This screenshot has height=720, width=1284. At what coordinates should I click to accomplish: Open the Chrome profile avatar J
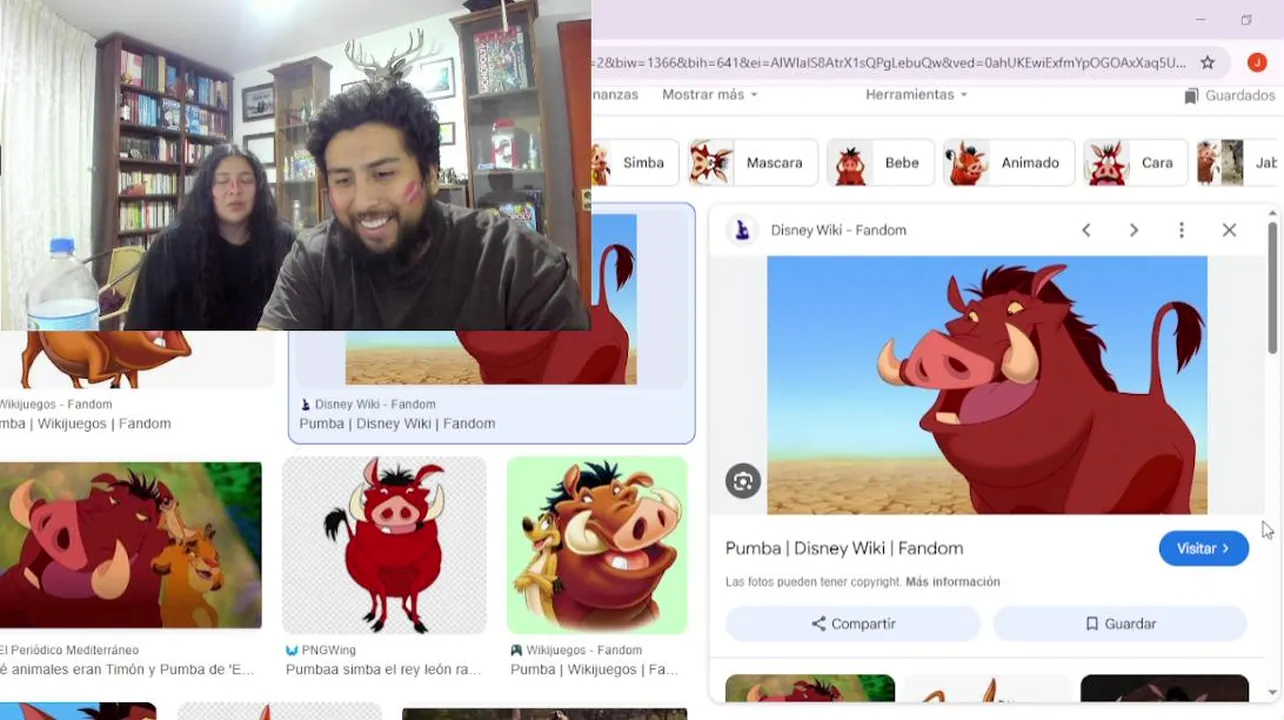point(1257,62)
